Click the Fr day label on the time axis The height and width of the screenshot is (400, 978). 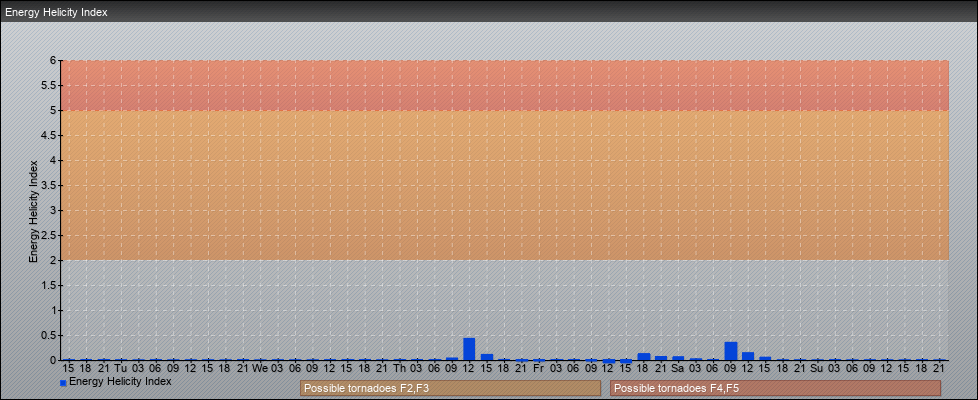[x=539, y=368]
